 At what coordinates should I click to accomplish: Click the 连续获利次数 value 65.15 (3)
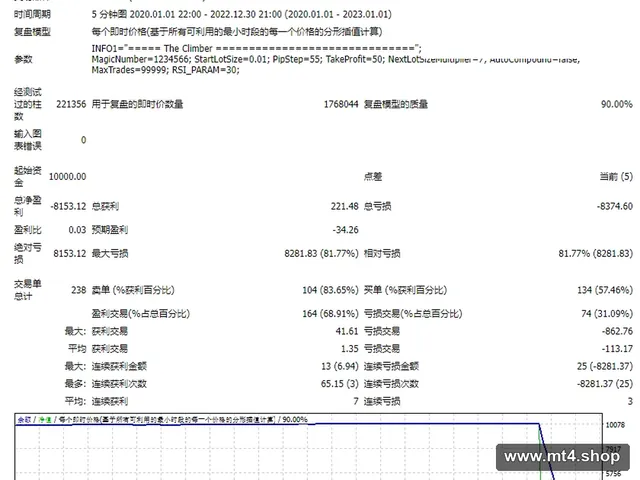pos(340,384)
